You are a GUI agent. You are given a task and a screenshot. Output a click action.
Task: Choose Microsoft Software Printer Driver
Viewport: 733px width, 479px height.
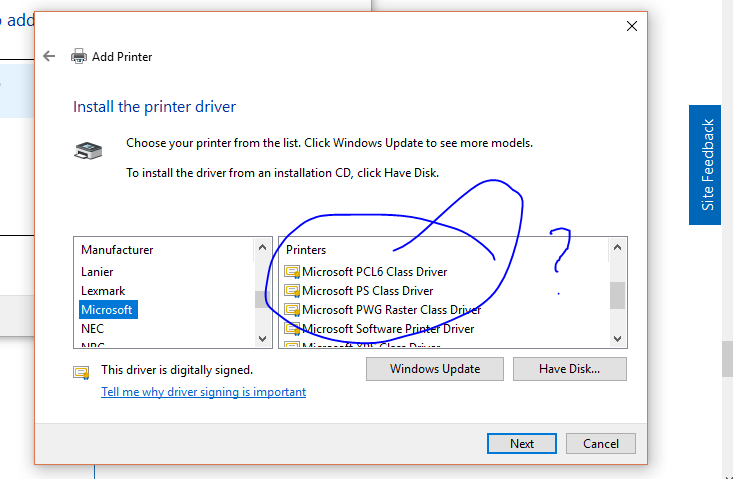pyautogui.click(x=388, y=329)
